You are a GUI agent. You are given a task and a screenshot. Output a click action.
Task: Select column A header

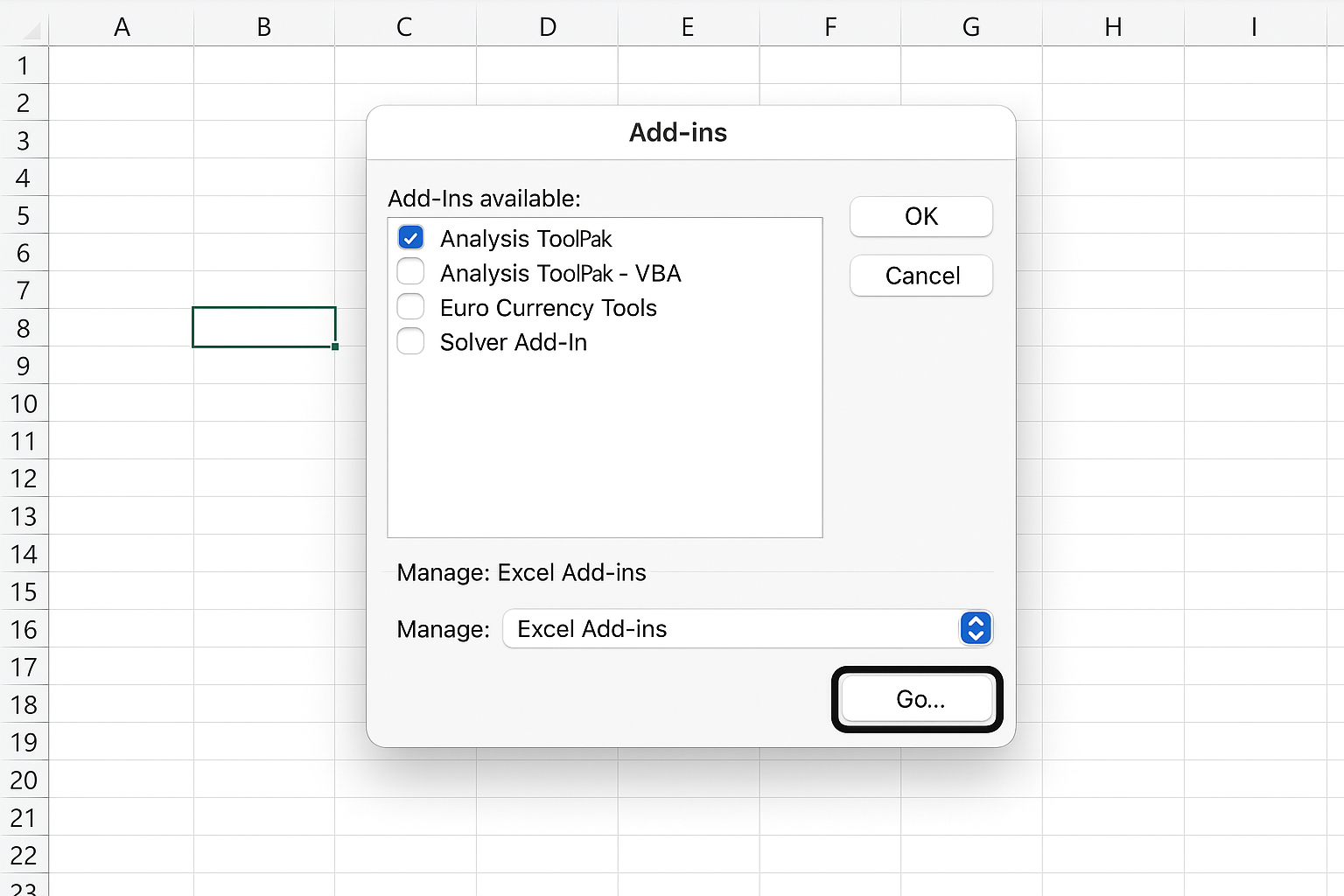coord(122,27)
